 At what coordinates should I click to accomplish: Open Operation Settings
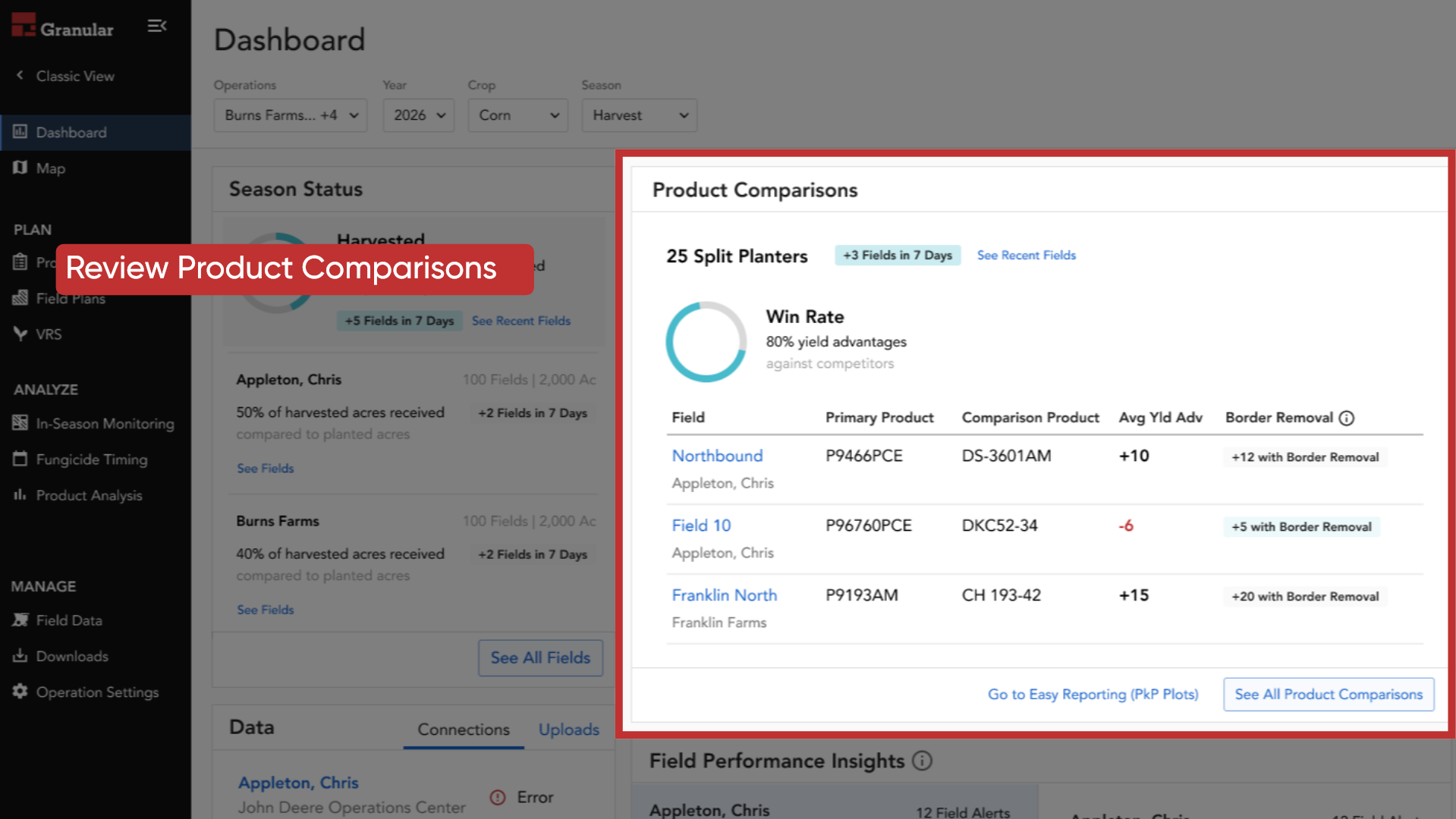[x=97, y=692]
